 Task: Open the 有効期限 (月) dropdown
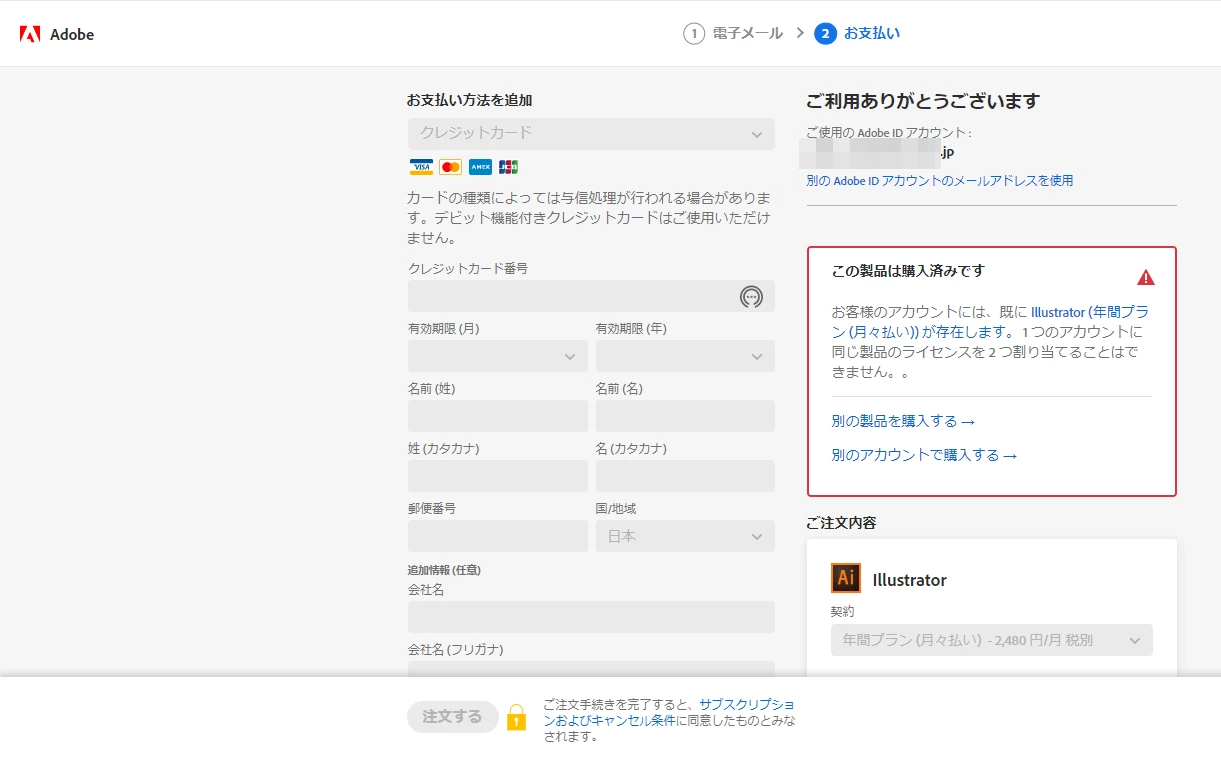(x=498, y=356)
